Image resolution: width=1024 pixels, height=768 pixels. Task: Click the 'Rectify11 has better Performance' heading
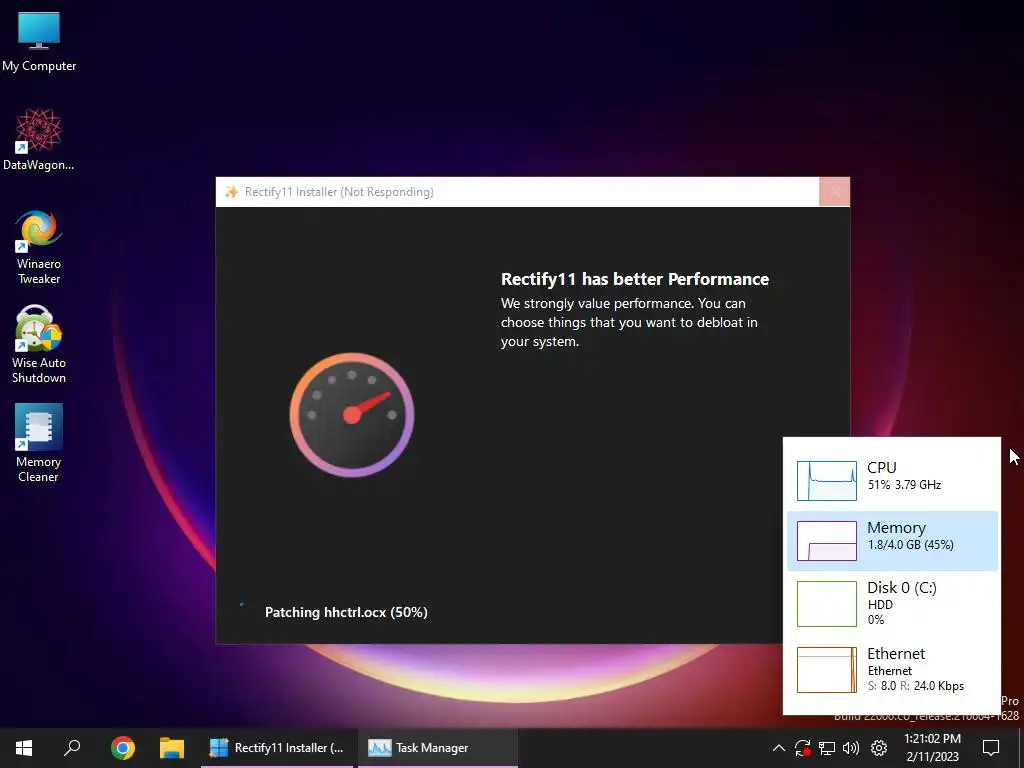point(635,279)
